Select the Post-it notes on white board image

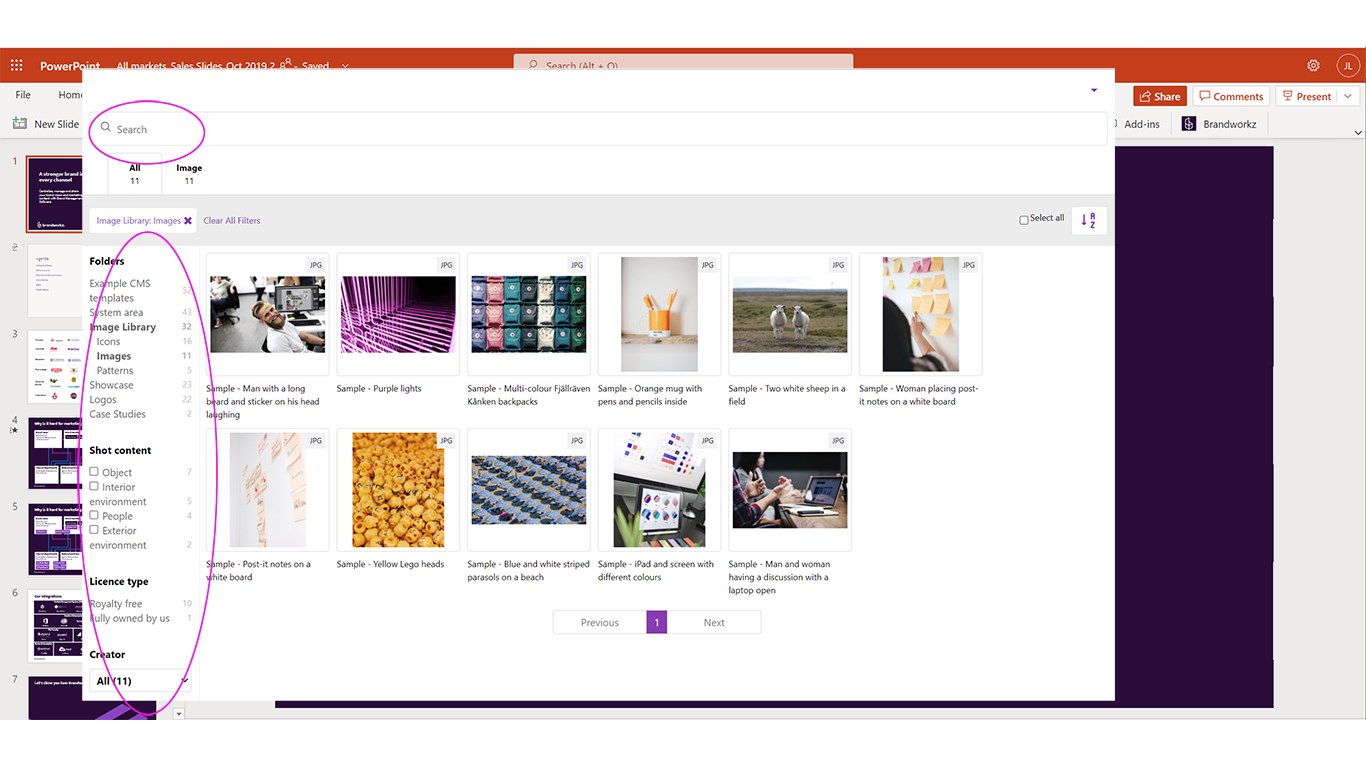click(x=268, y=490)
